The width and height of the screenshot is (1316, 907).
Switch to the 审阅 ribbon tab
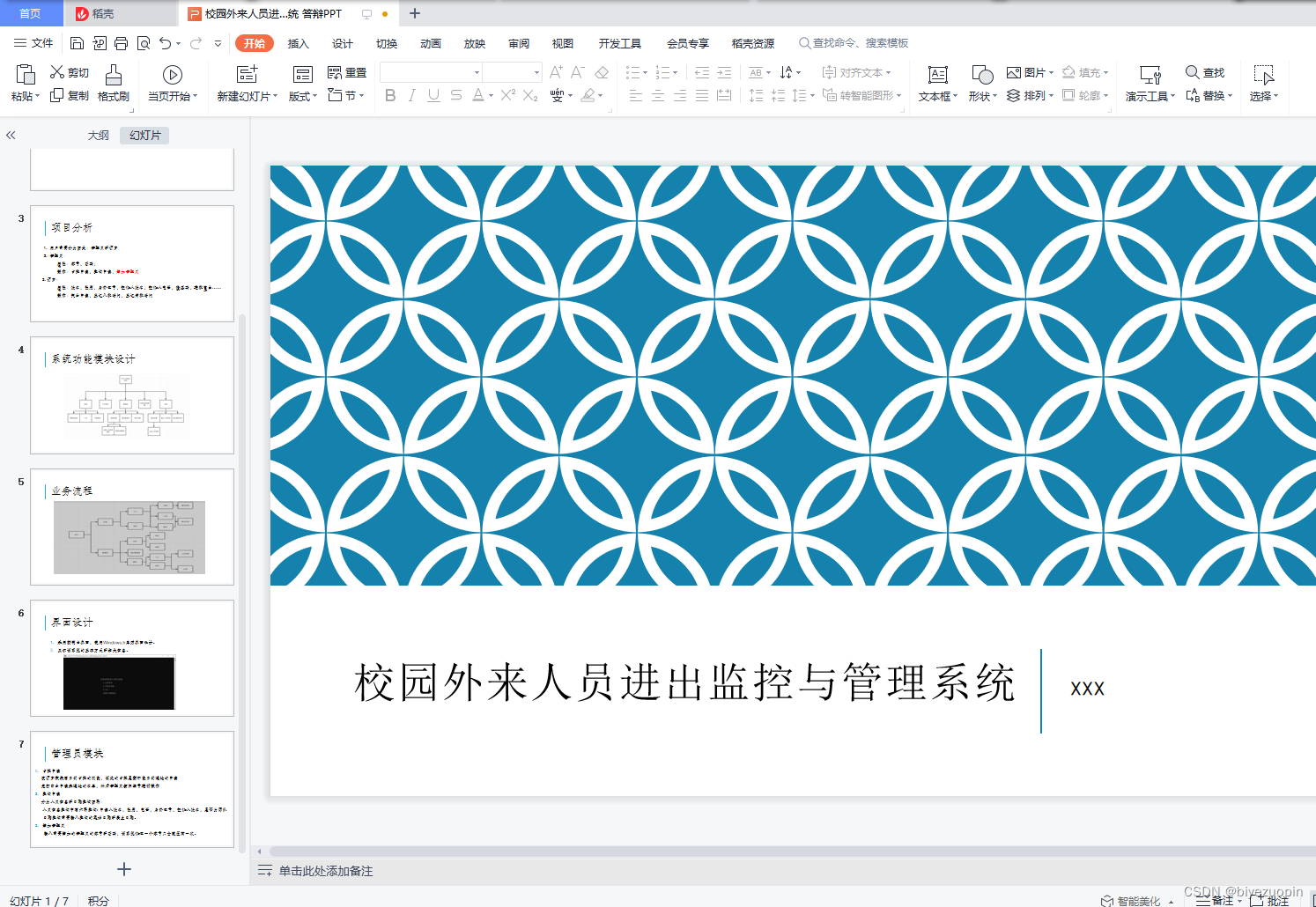click(519, 43)
